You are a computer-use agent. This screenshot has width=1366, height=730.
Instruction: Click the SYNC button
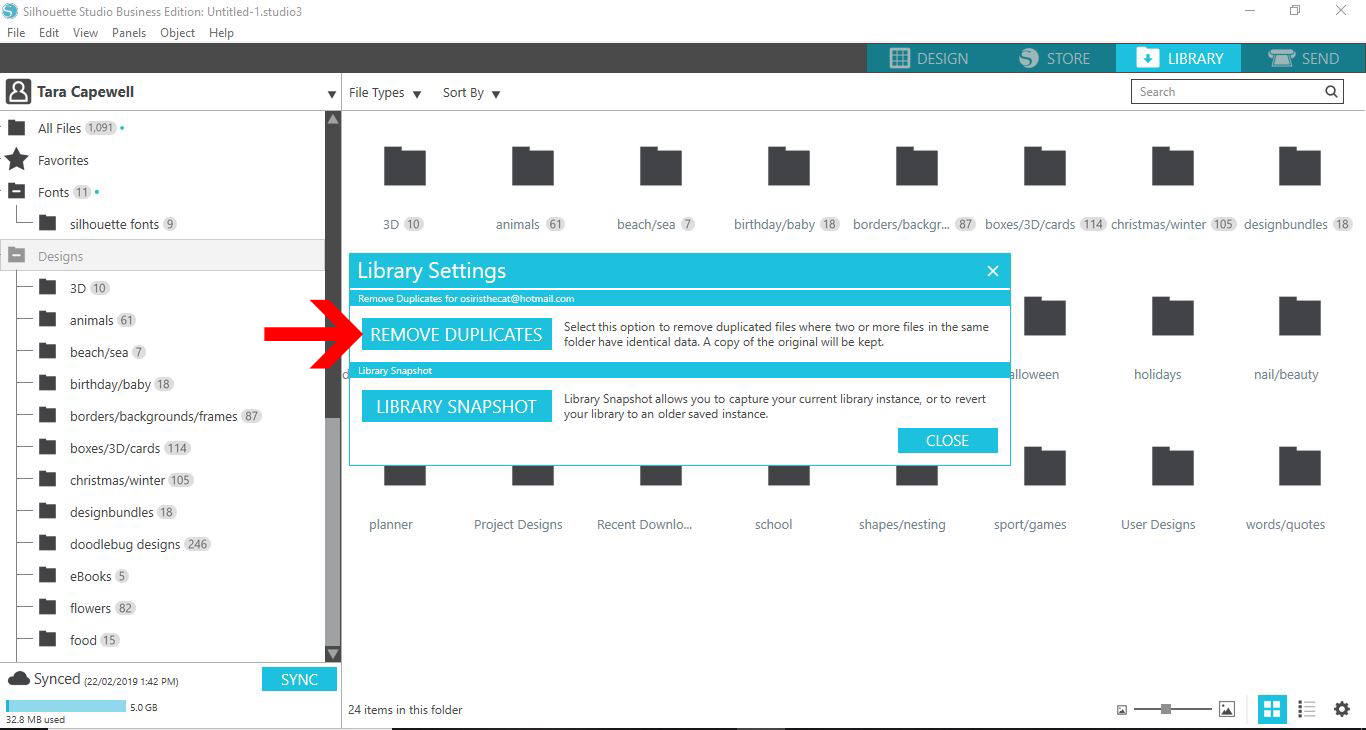(299, 679)
